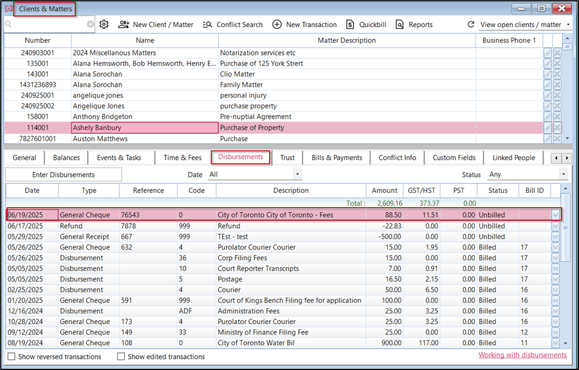
Task: Click the Enter Disbursements button
Action: pyautogui.click(x=64, y=175)
